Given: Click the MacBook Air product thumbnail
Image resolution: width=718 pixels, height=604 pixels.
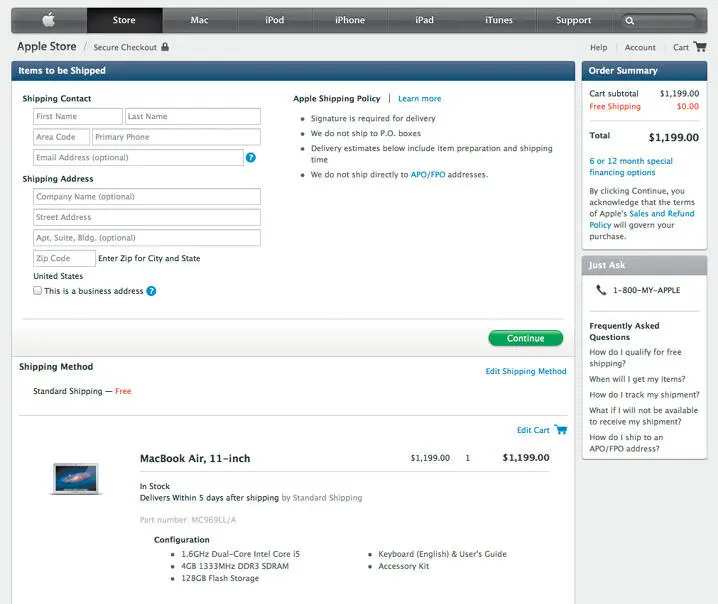Looking at the screenshot, I should 76,479.
